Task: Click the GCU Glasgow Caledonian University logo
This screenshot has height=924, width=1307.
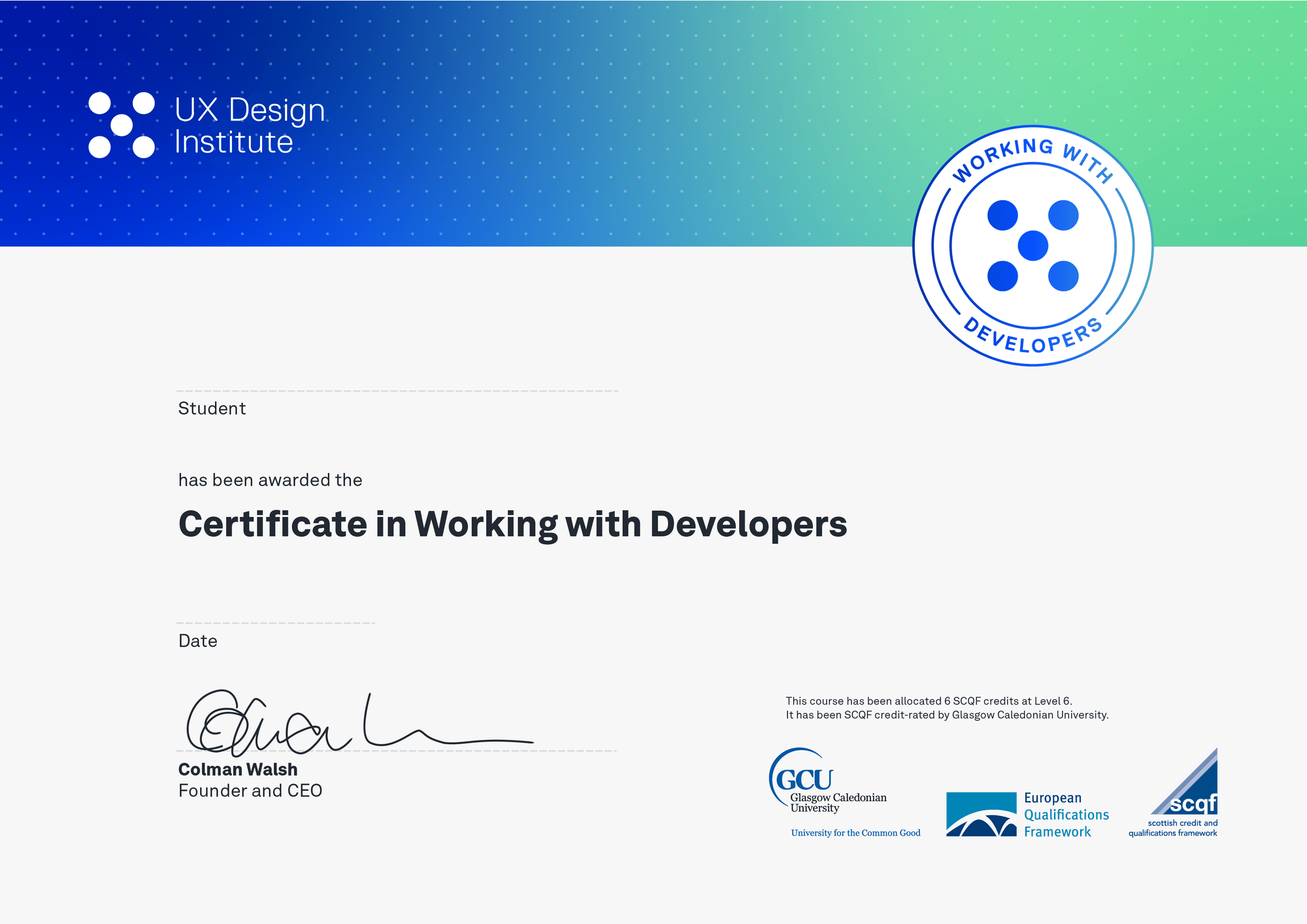Action: point(828,780)
